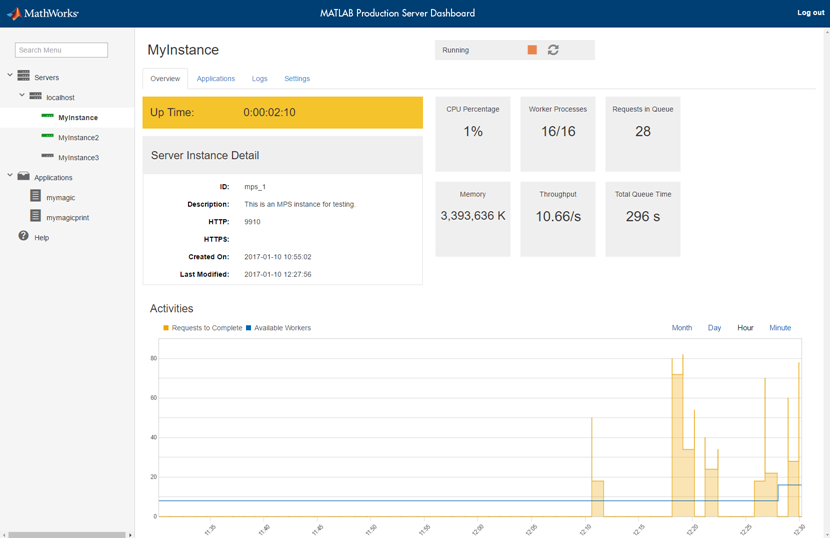Click the HTTP port value 9910
Viewport: 830px width, 538px height.
pos(252,222)
